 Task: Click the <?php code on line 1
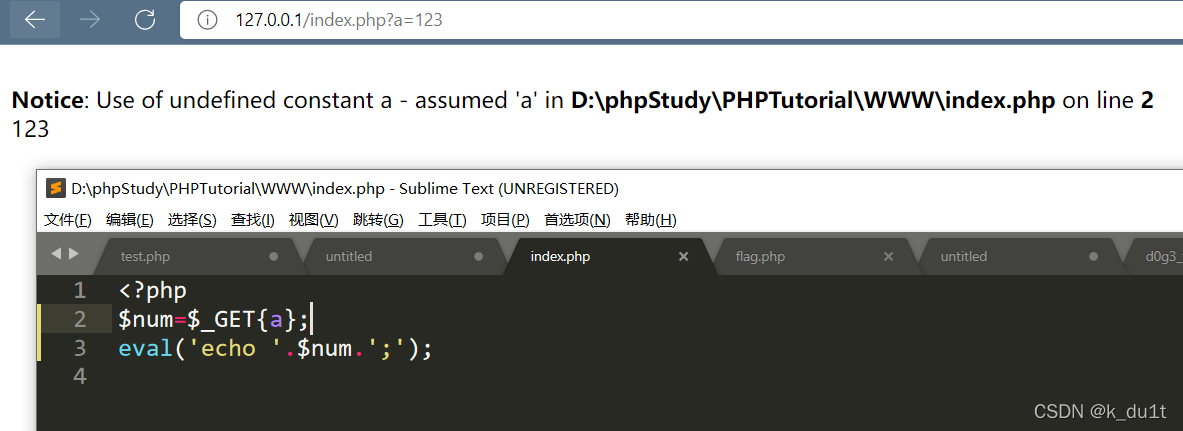[152, 291]
